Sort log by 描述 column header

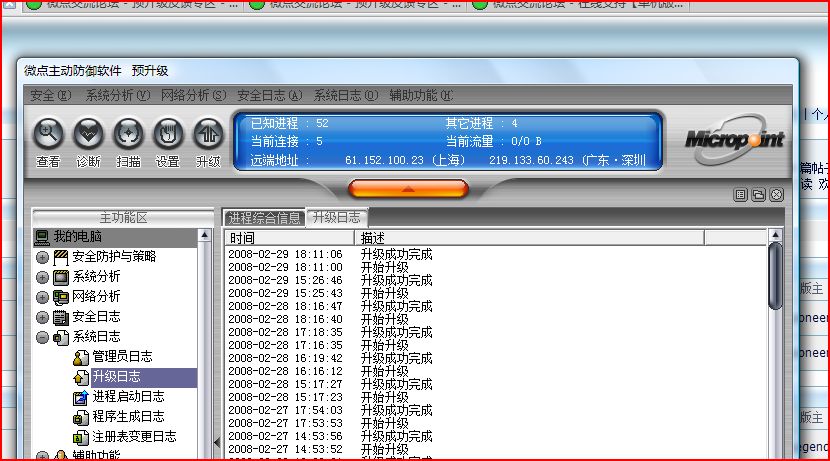coord(529,238)
